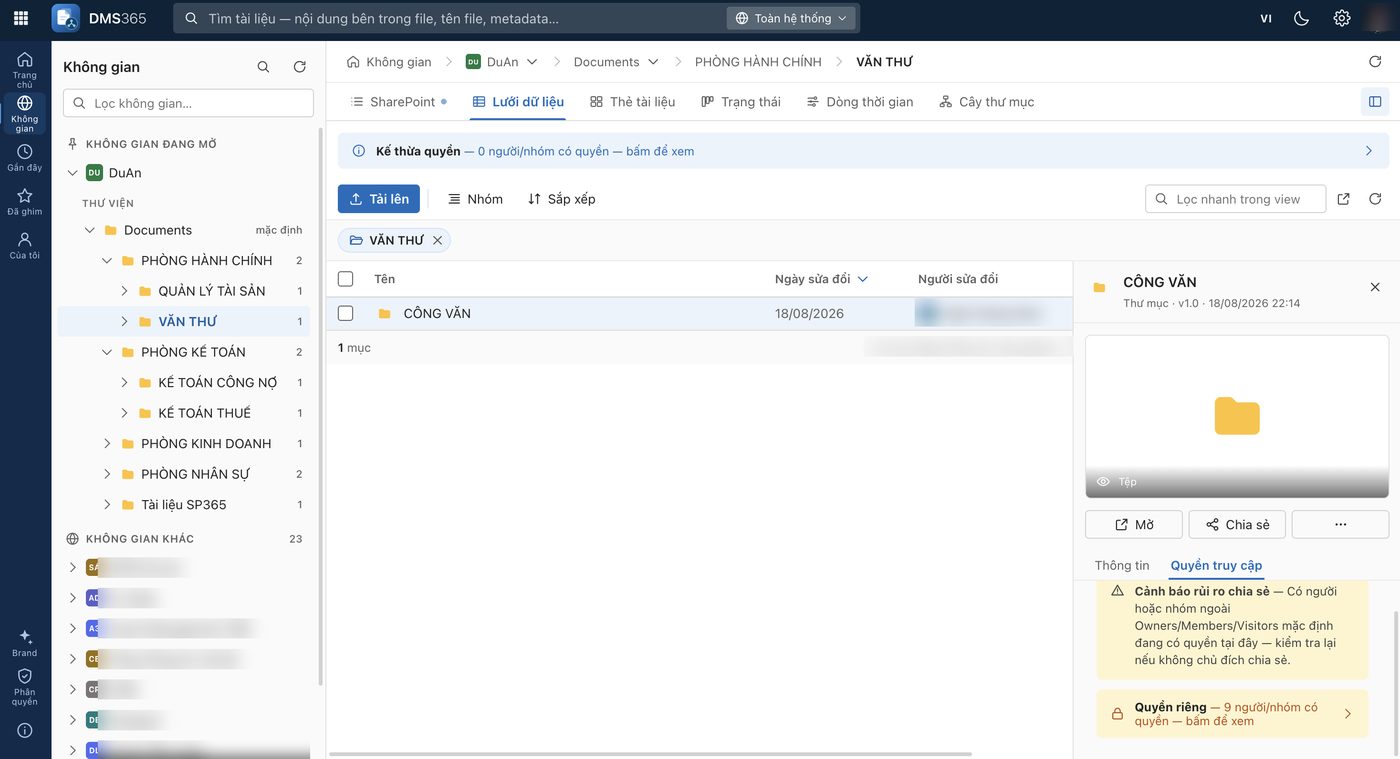Viewport: 1400px width, 759px height.
Task: Expand Kế thừa quyền banner chevron
Action: coord(1369,151)
